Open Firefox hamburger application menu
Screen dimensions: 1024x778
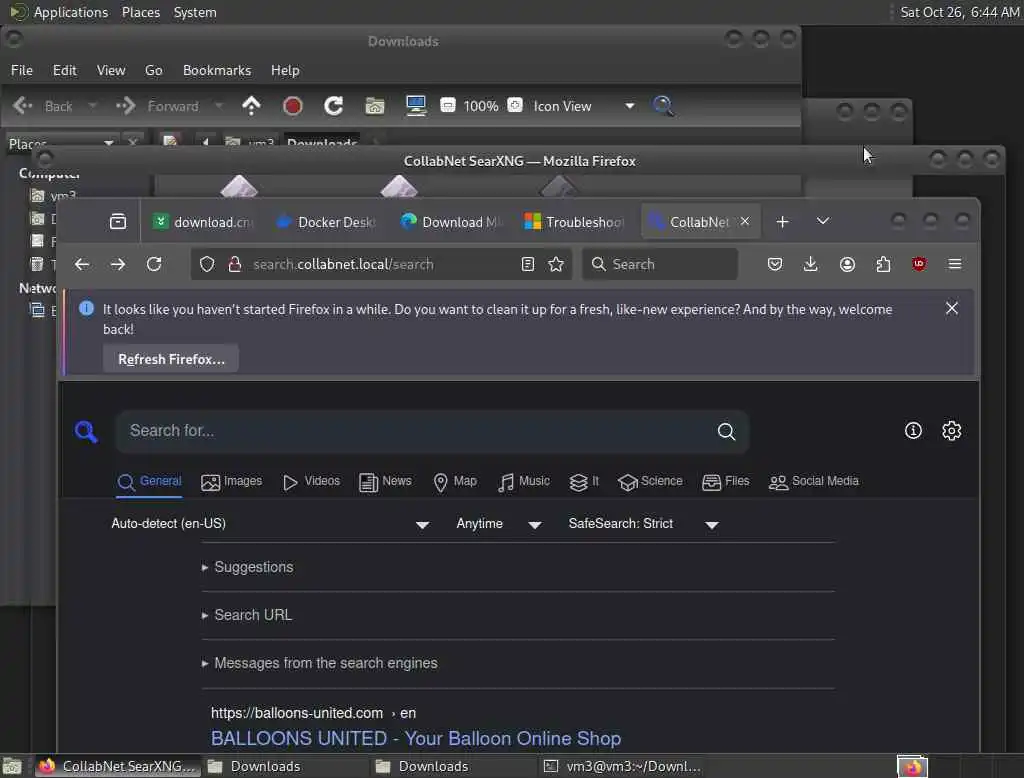pos(955,264)
